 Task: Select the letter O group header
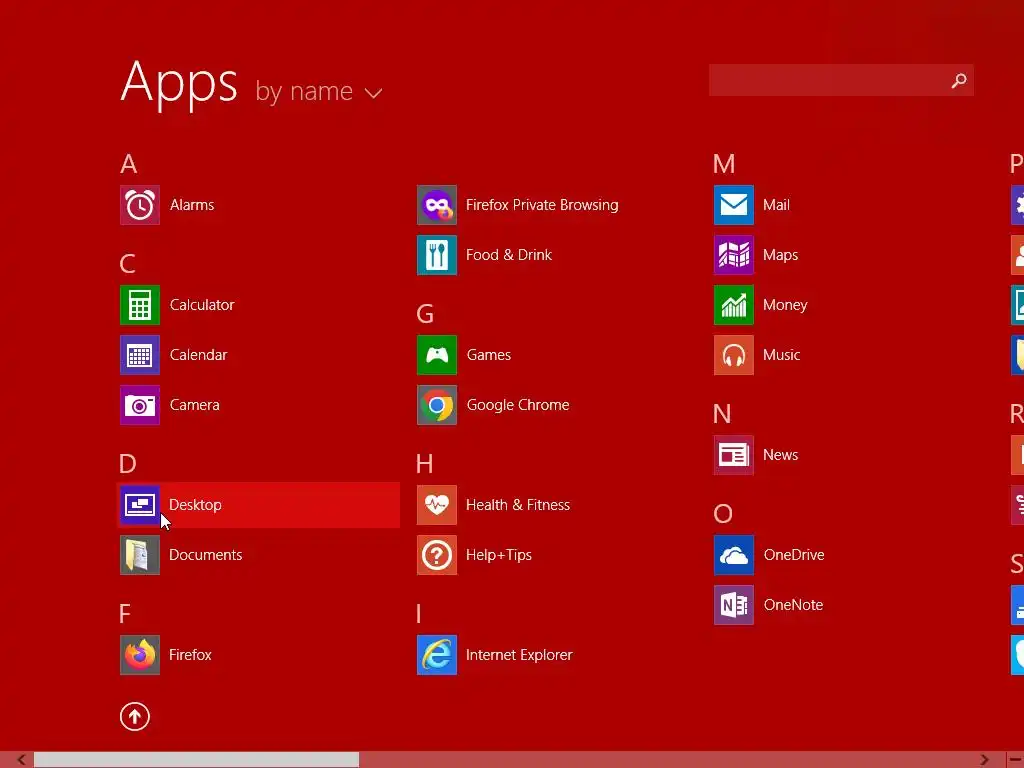point(723,514)
